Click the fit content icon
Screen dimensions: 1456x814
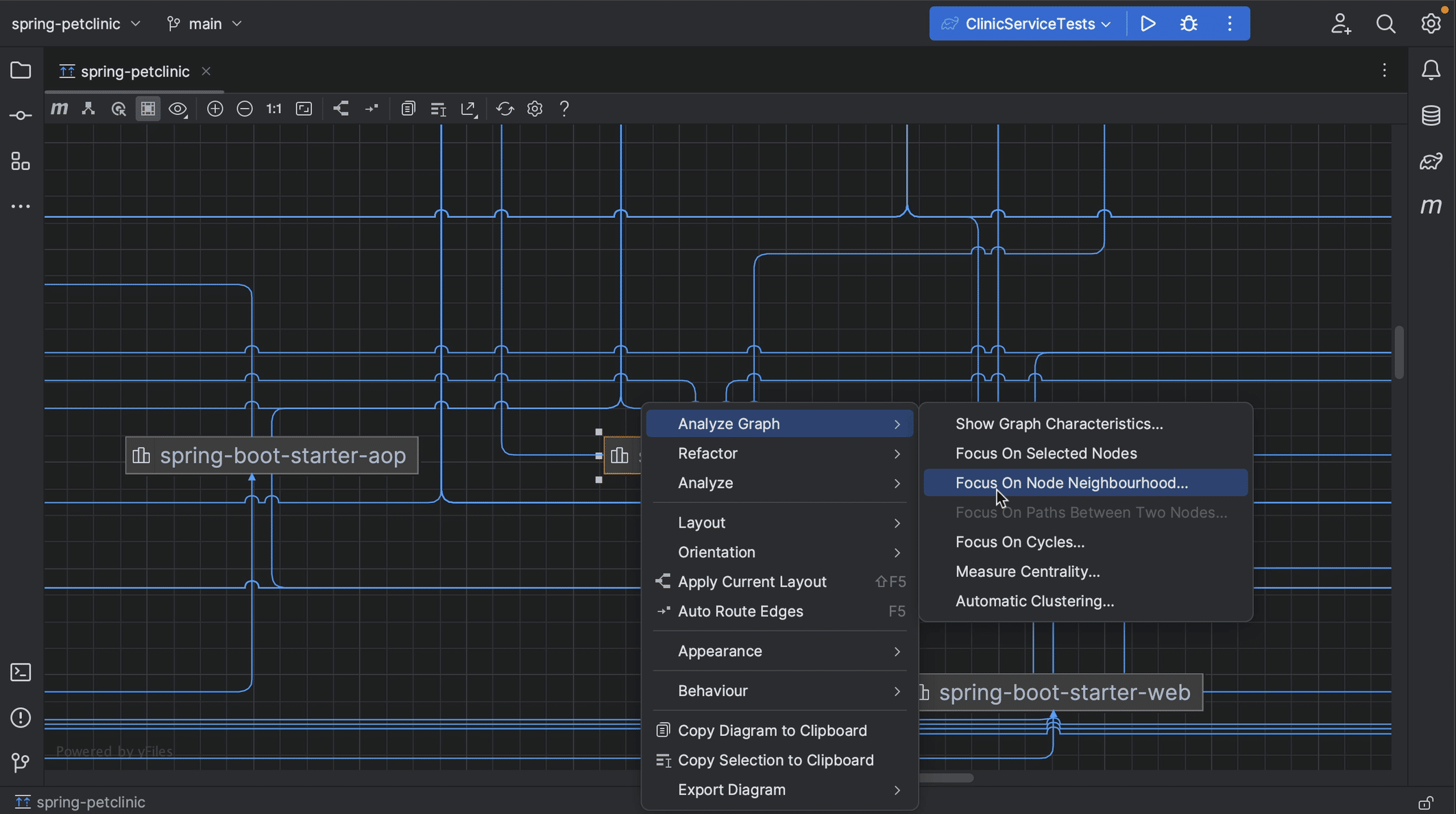pos(304,109)
